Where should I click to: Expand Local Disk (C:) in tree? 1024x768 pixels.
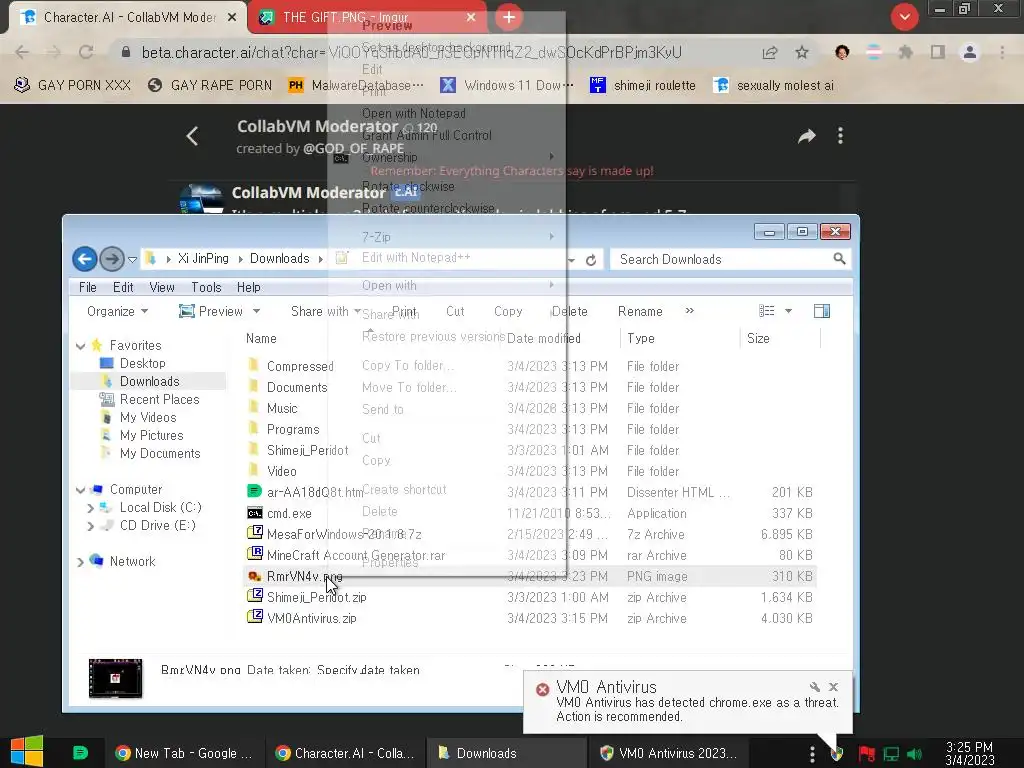click(x=91, y=507)
